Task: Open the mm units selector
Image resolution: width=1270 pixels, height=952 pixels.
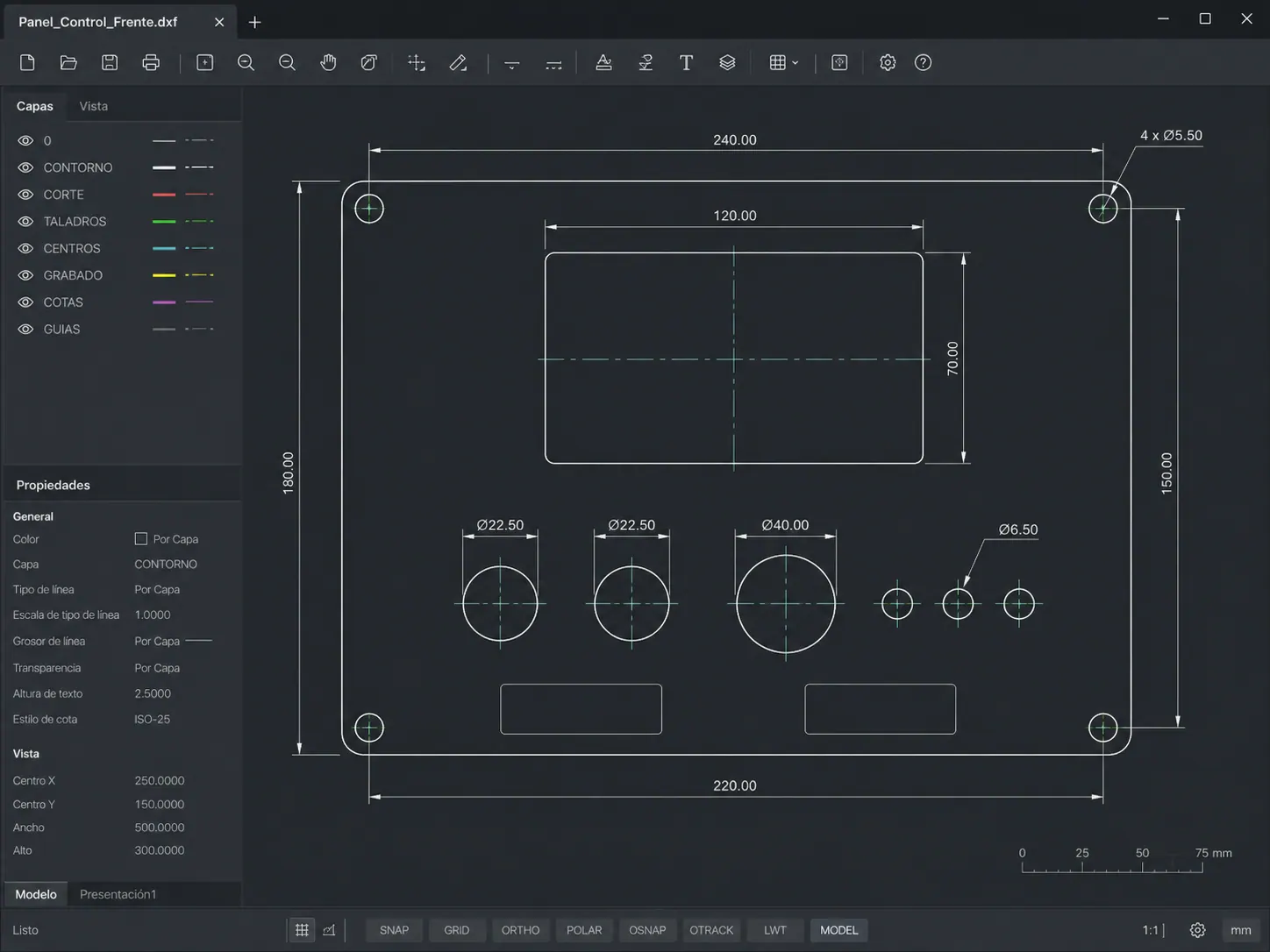Action: [x=1240, y=930]
